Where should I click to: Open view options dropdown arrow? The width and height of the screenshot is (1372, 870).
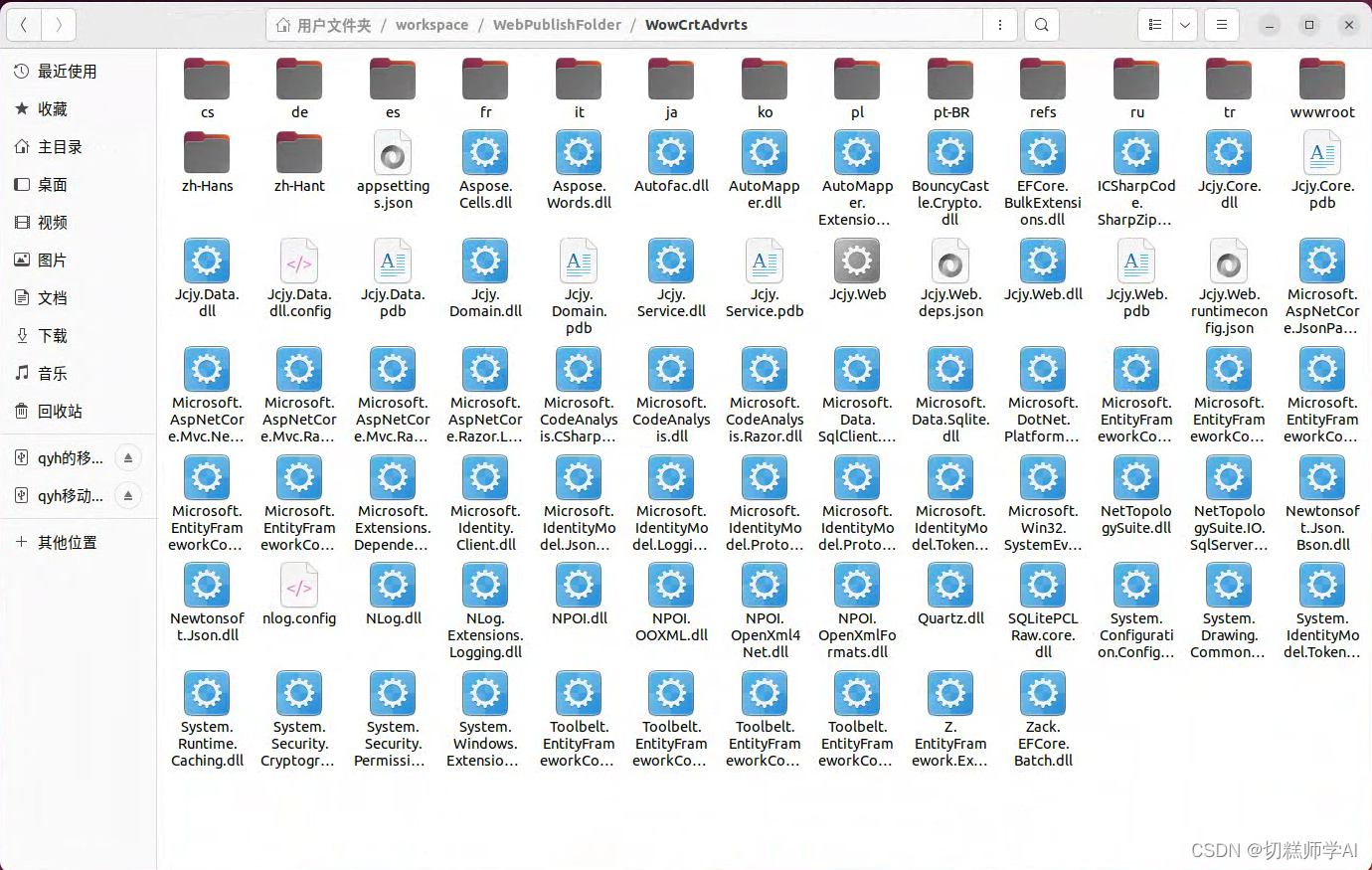click(1185, 25)
